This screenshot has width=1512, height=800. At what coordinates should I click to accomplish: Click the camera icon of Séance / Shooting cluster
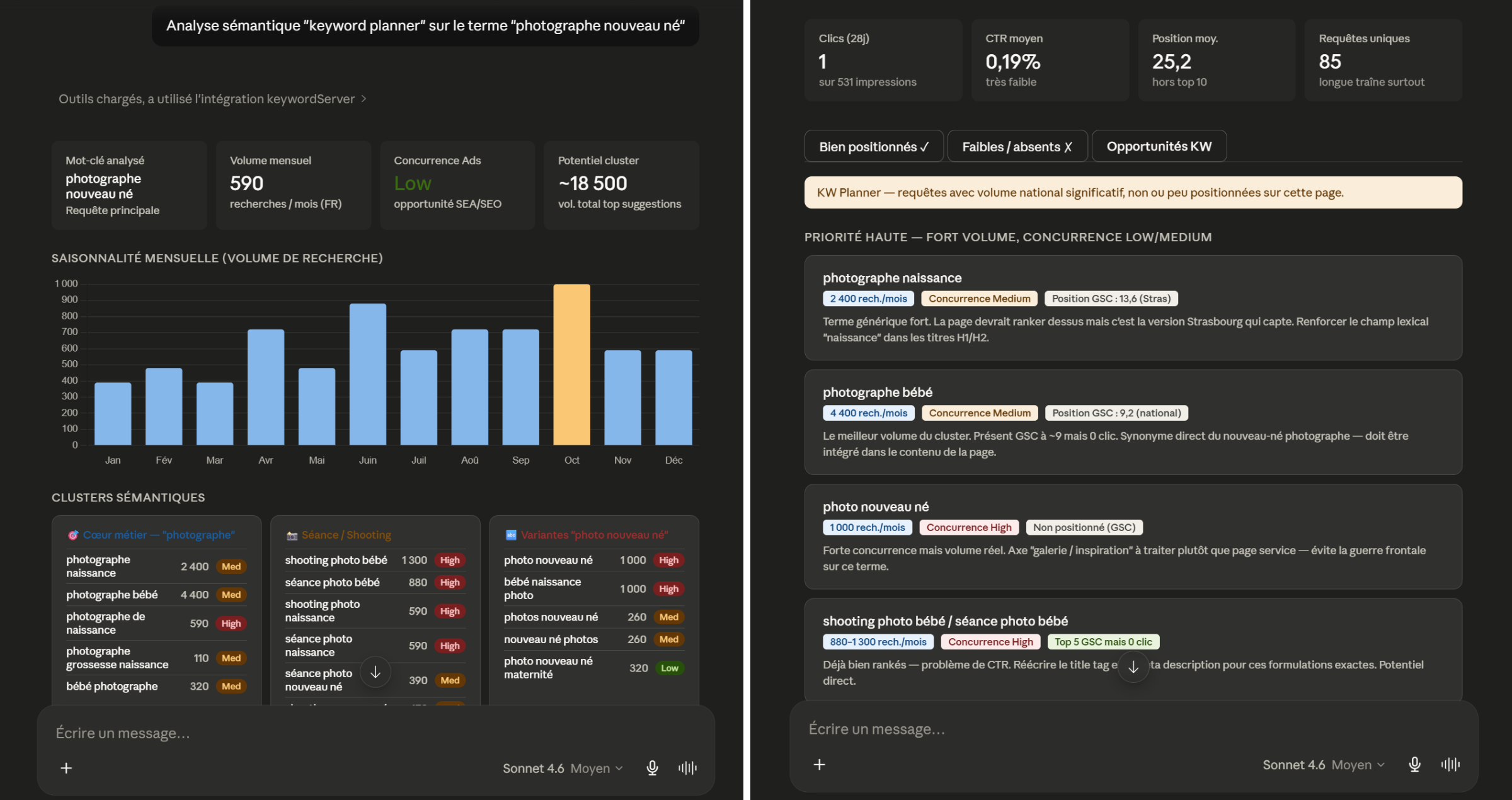[292, 535]
